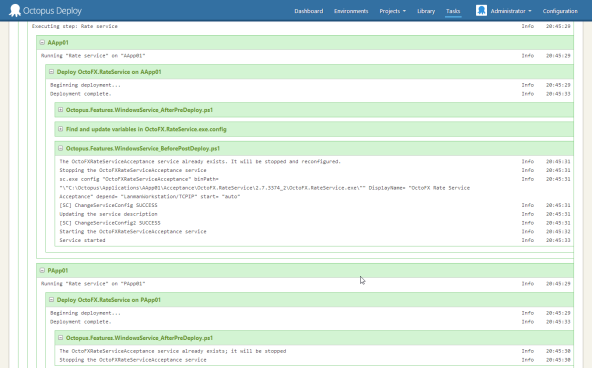Image resolution: width=592 pixels, height=368 pixels.
Task: Click 'Updating the service description' log line
Action: [x=108, y=214]
